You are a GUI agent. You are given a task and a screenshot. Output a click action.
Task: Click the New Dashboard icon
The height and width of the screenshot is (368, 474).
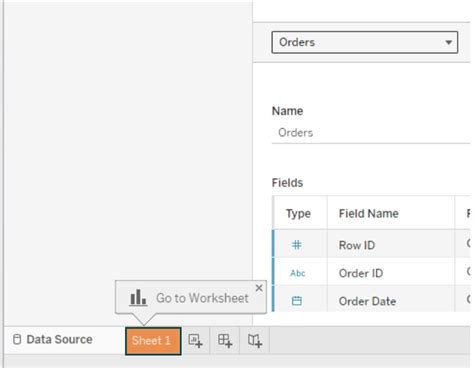(x=225, y=341)
